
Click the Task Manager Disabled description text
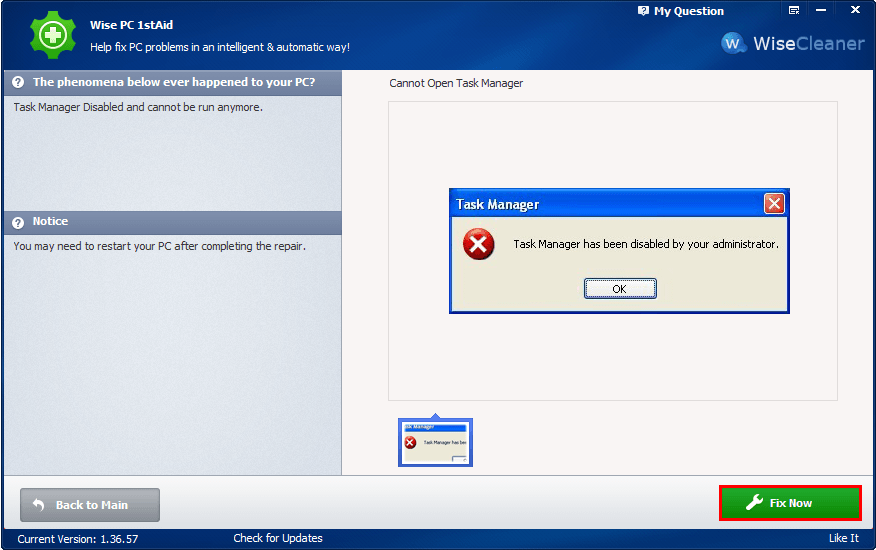click(x=138, y=106)
